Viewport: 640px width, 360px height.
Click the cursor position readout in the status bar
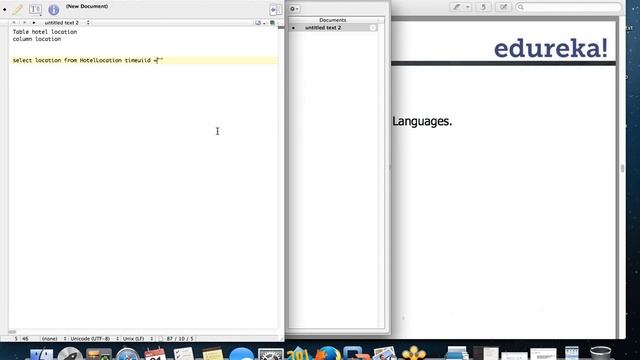pos(22,339)
